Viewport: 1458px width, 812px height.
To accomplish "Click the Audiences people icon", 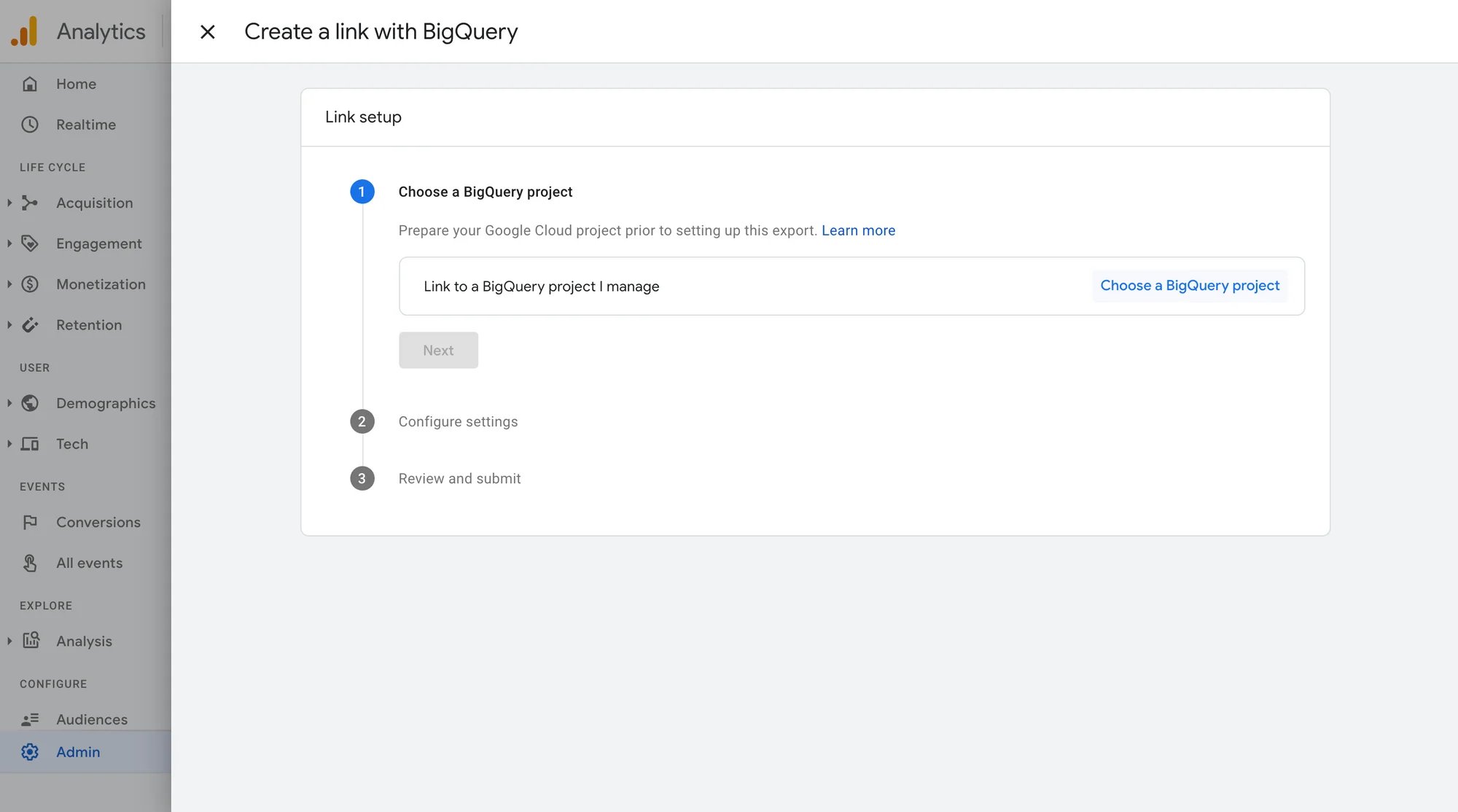I will pyautogui.click(x=30, y=719).
